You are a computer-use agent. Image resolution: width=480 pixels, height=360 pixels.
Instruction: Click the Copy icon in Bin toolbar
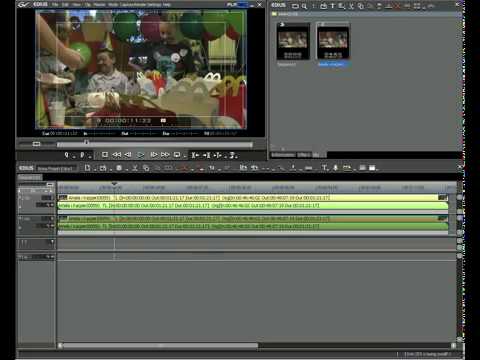tap(361, 6)
